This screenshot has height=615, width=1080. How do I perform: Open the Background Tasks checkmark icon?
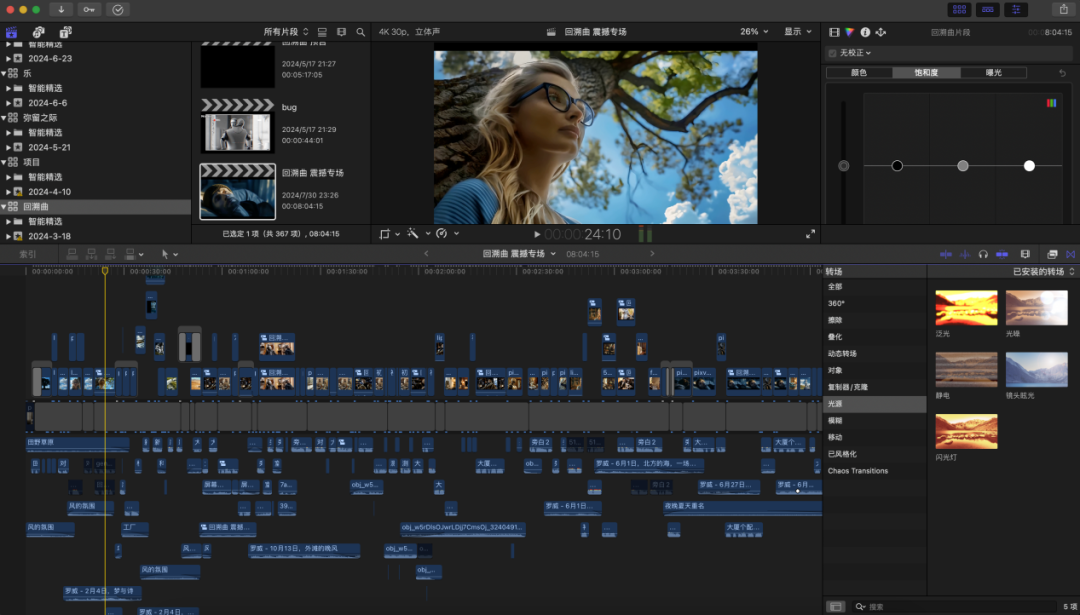[x=117, y=10]
